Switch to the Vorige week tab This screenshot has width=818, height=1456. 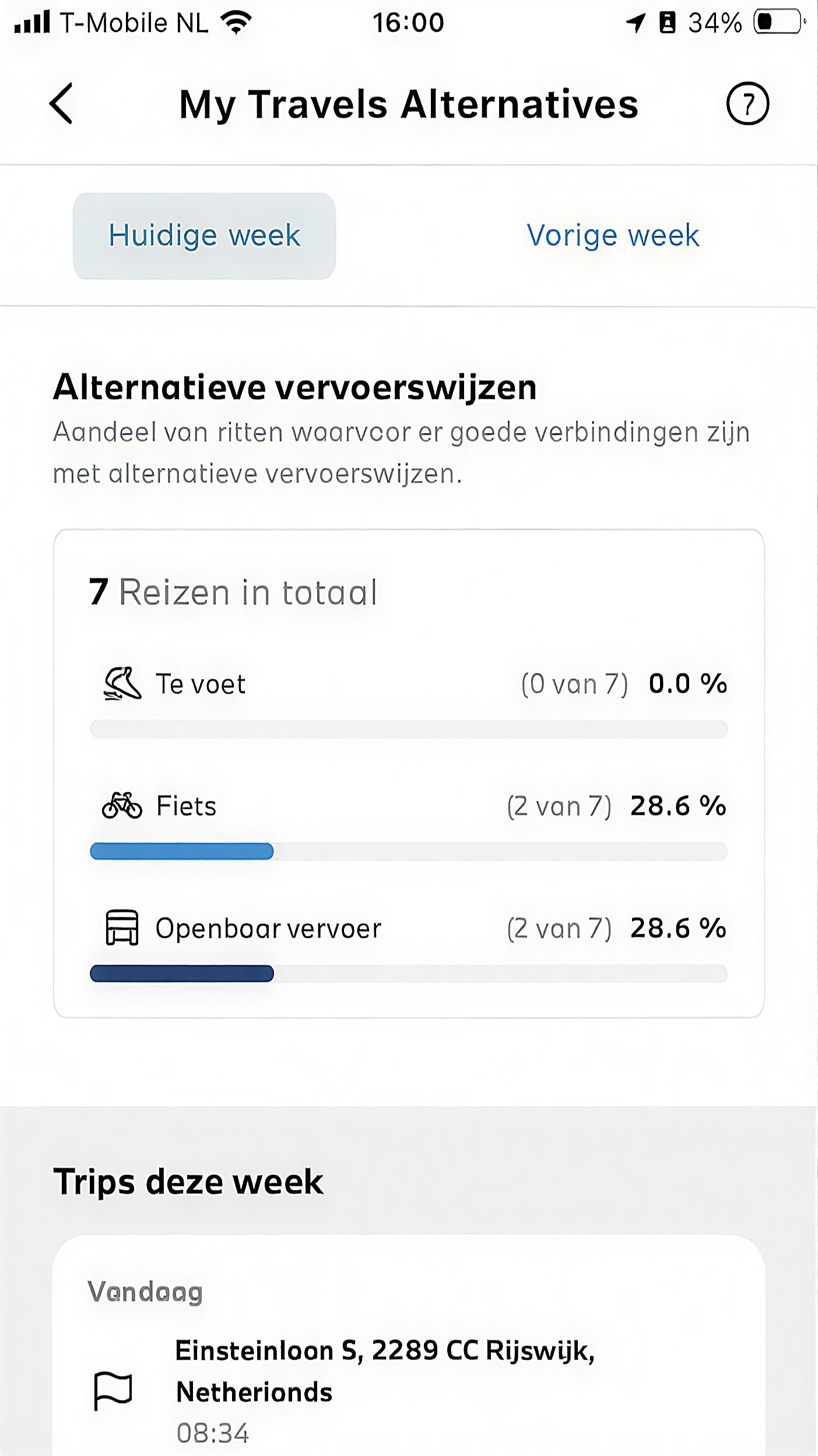point(613,236)
